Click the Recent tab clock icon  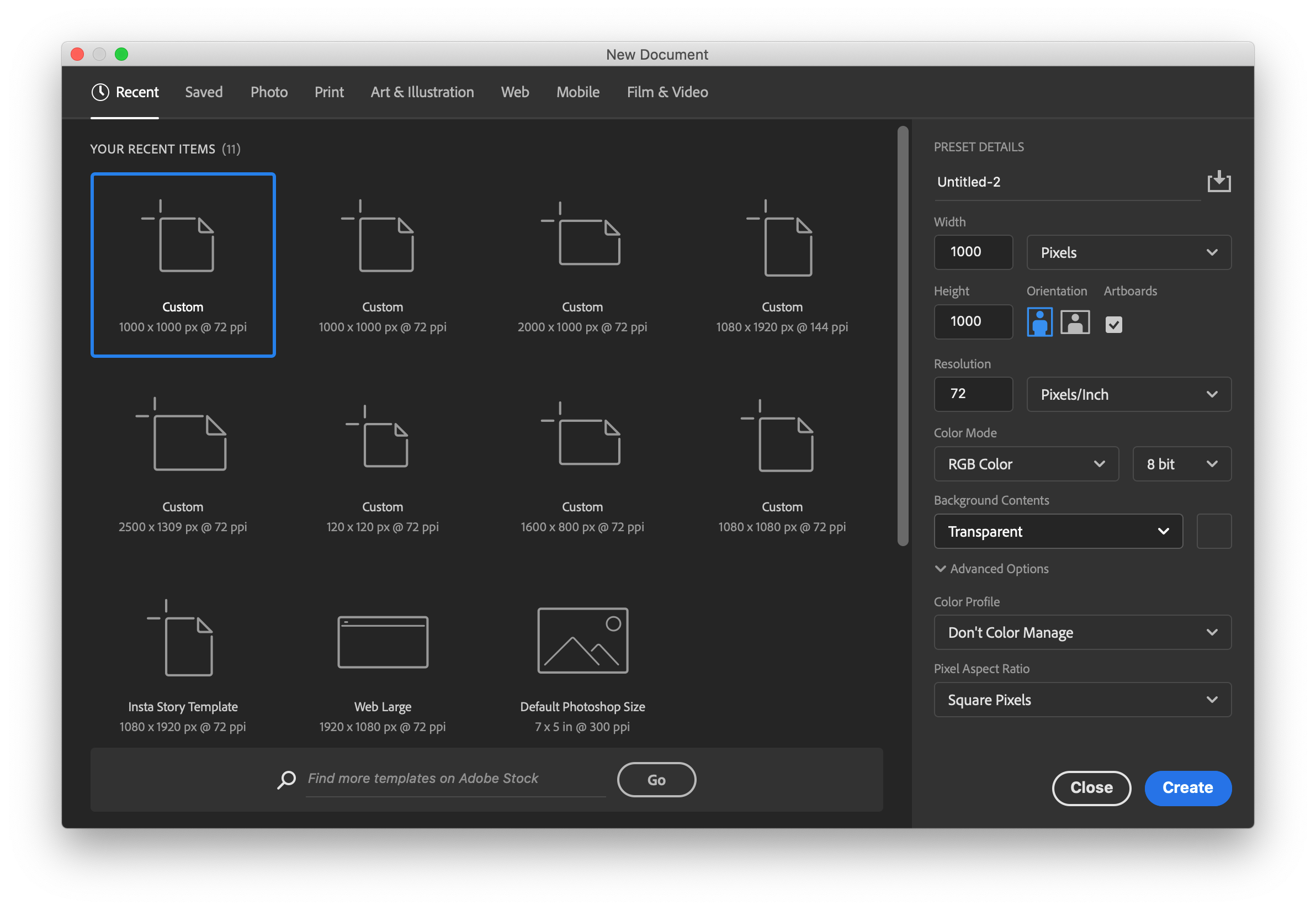[100, 92]
